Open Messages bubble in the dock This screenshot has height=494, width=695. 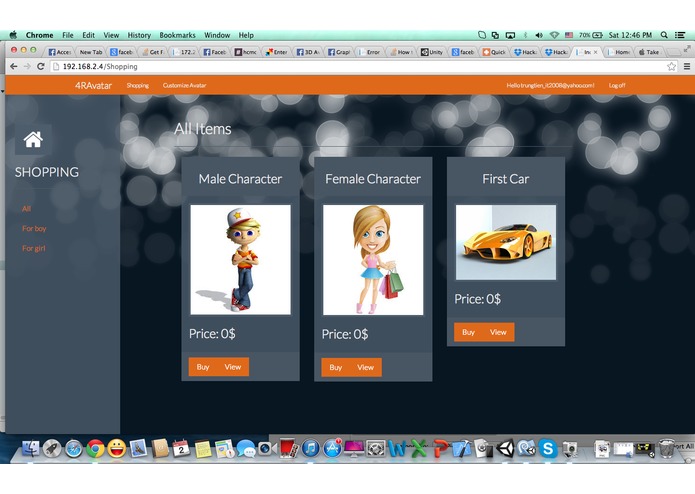pyautogui.click(x=246, y=449)
